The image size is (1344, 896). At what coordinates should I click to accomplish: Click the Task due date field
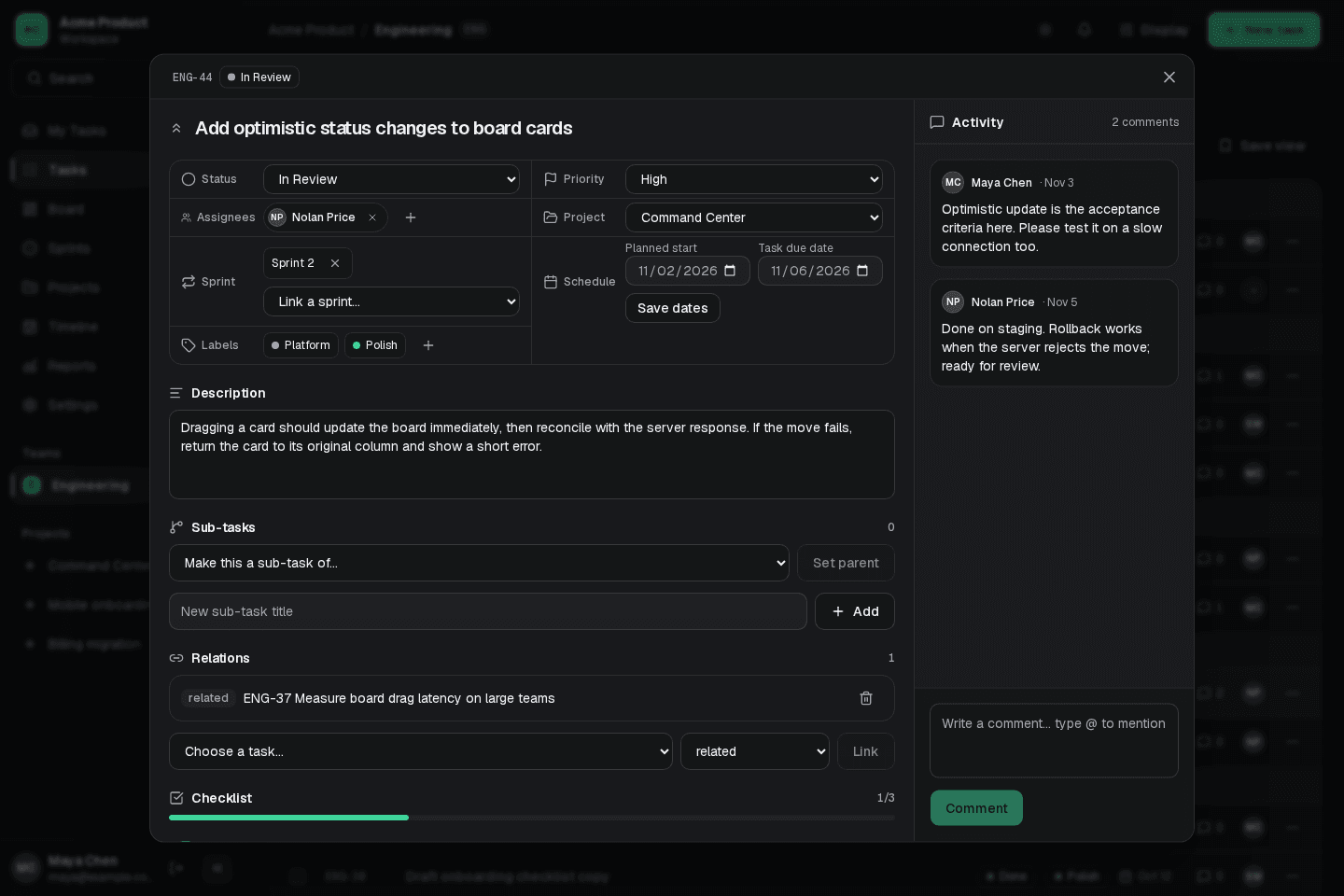coord(820,271)
